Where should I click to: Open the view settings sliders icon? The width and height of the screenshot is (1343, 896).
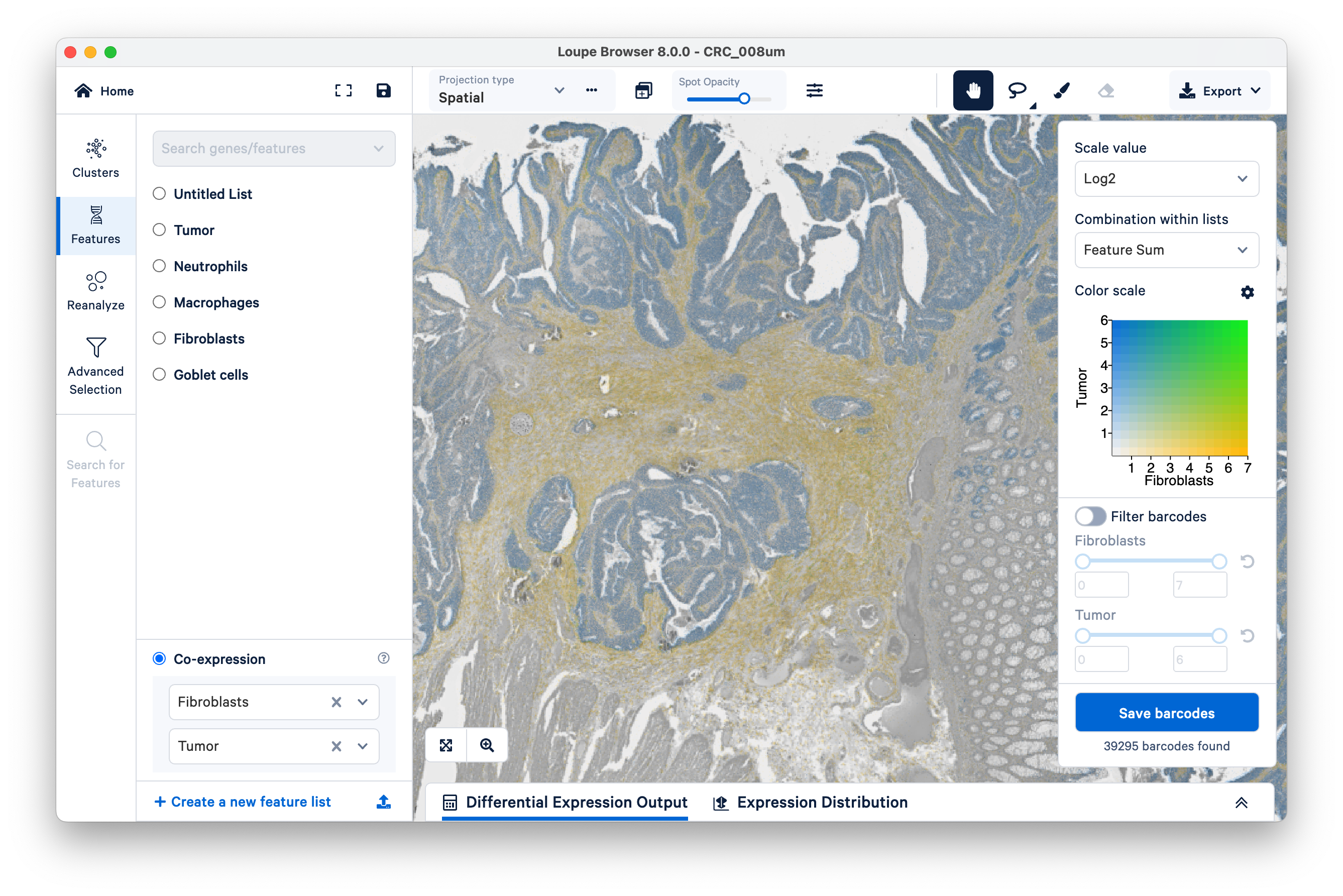coord(814,90)
